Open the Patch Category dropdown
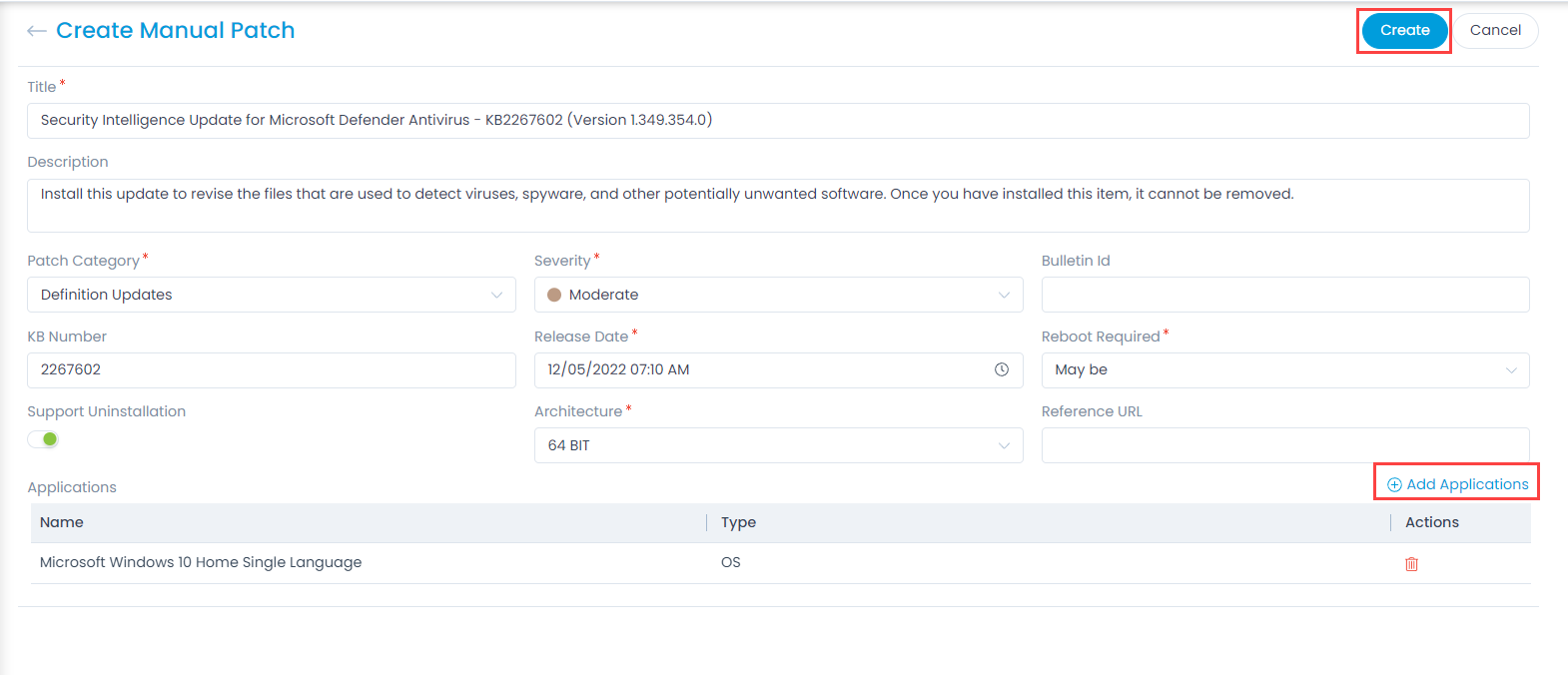 [272, 295]
